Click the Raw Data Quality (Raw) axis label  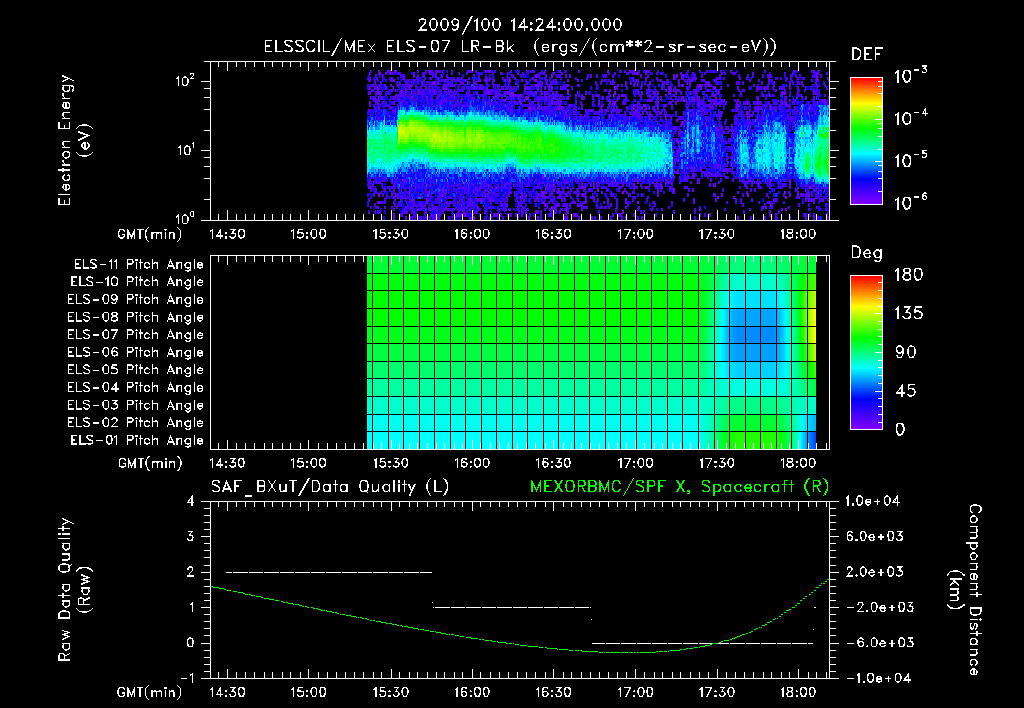click(74, 590)
